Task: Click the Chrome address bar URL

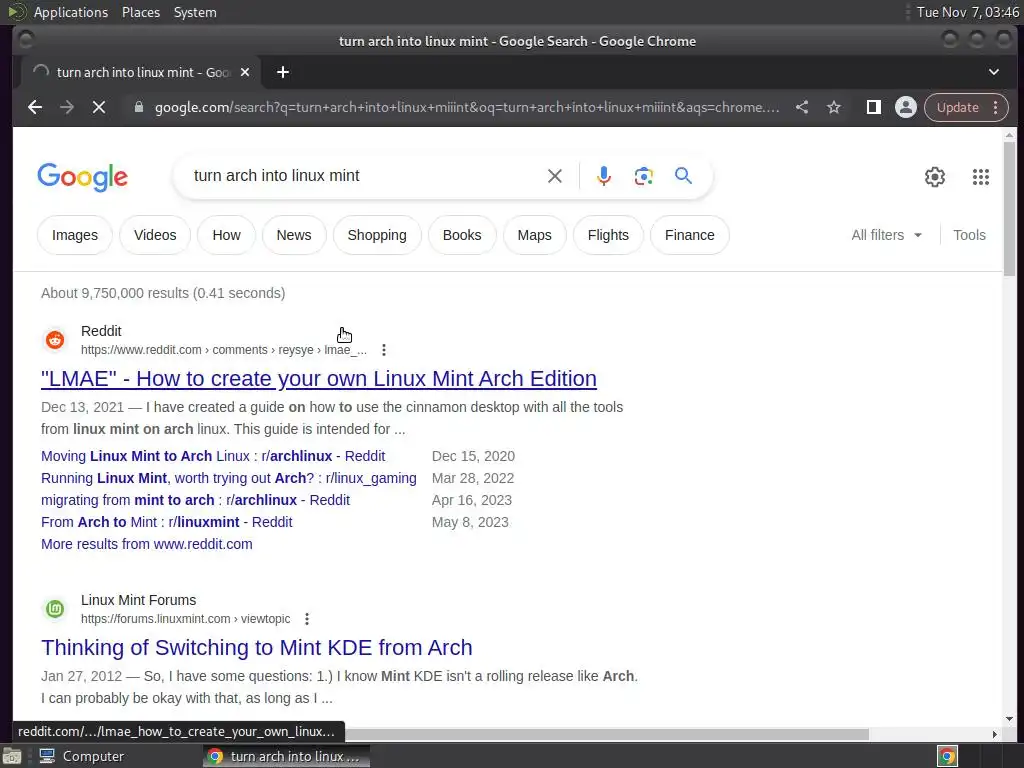Action: coord(467,107)
